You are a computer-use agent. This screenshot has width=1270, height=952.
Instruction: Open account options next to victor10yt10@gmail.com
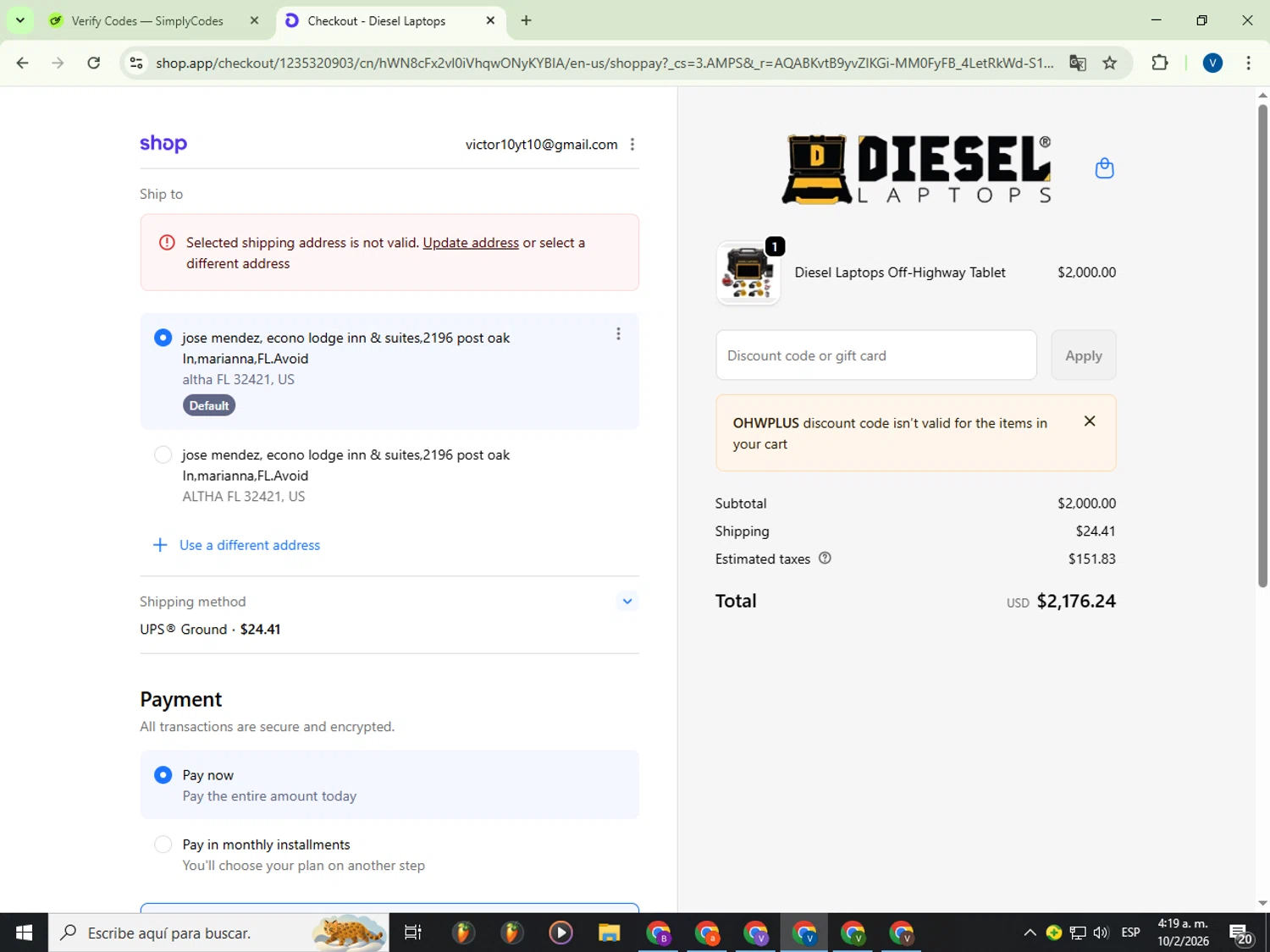[x=632, y=145]
